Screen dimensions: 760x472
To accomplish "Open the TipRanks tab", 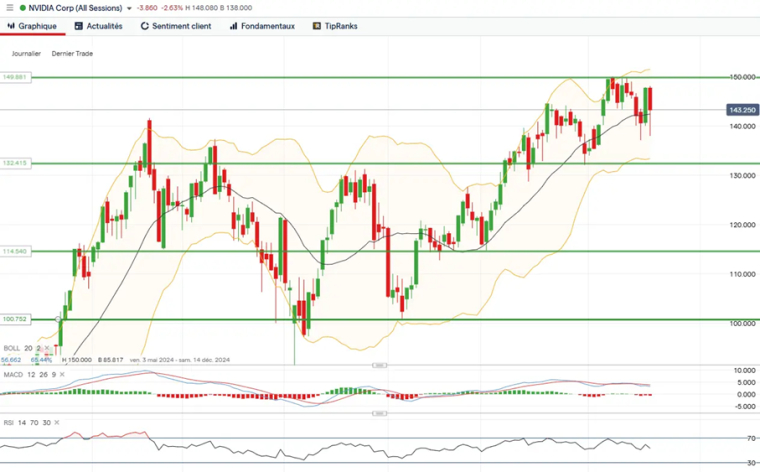I will [334, 26].
